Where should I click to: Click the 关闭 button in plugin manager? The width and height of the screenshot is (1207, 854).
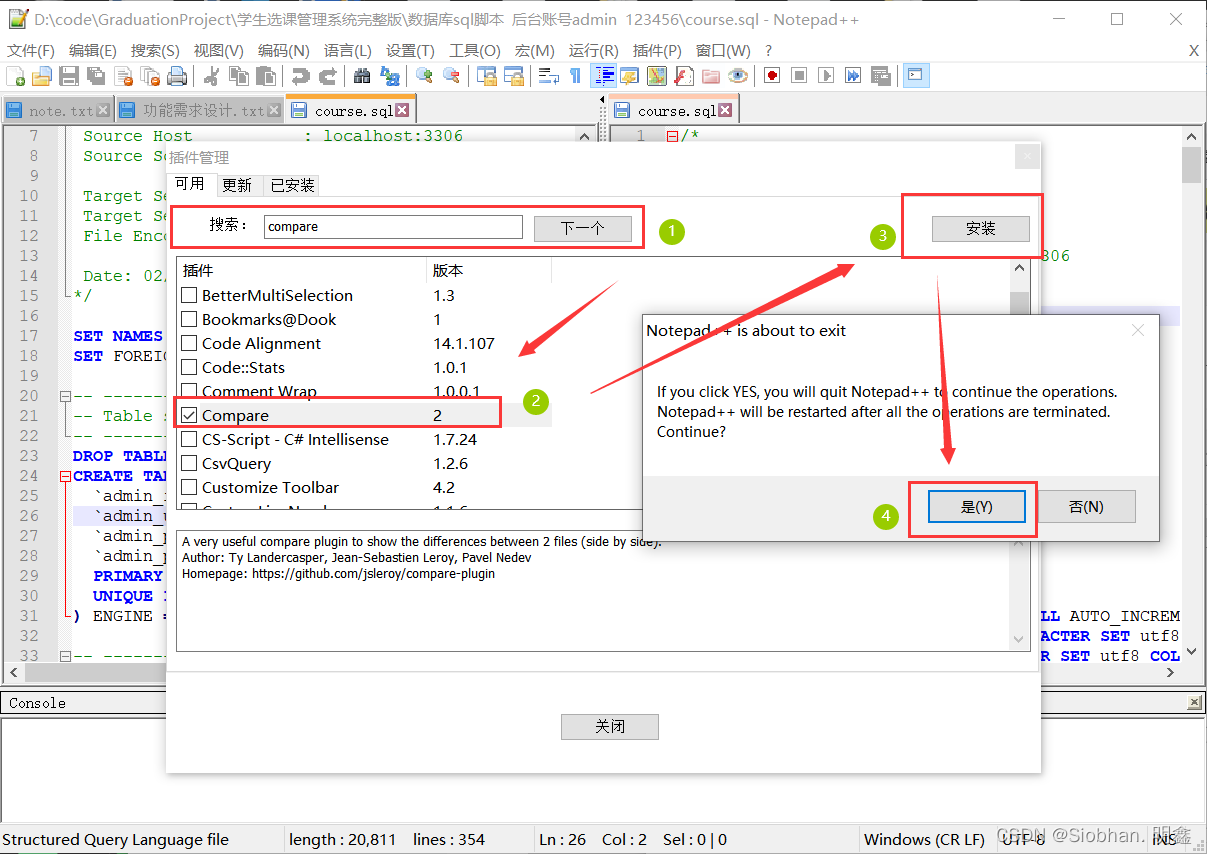click(x=610, y=726)
